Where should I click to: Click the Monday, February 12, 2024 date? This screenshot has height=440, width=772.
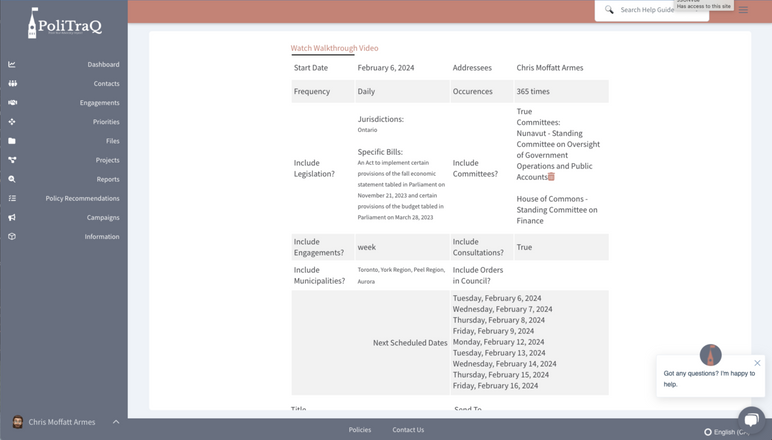tap(498, 342)
